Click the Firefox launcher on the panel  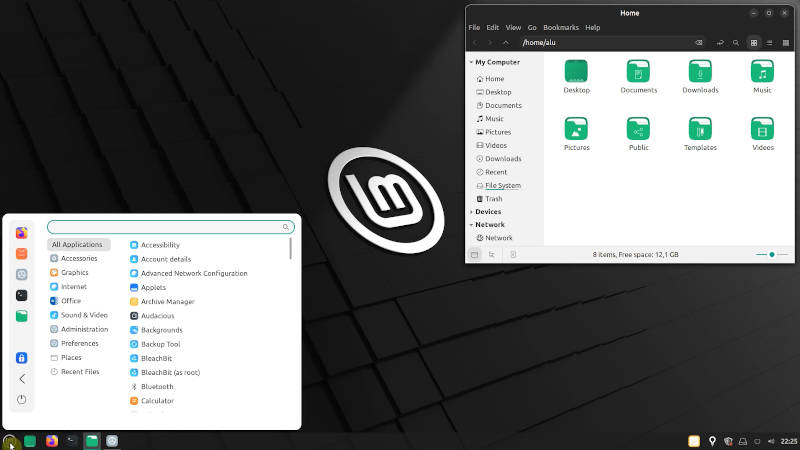[52, 441]
